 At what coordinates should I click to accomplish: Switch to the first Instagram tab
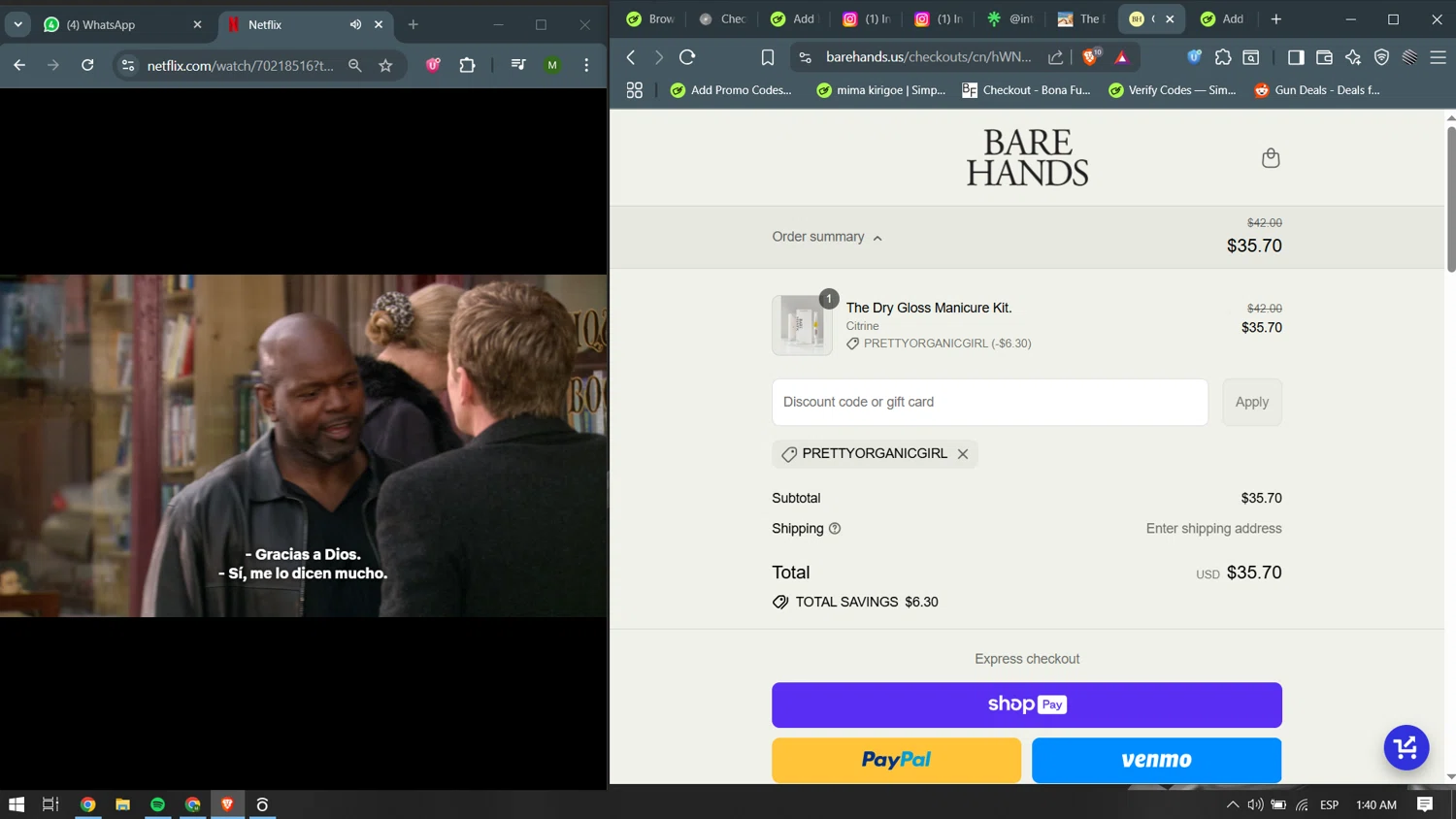[866, 18]
